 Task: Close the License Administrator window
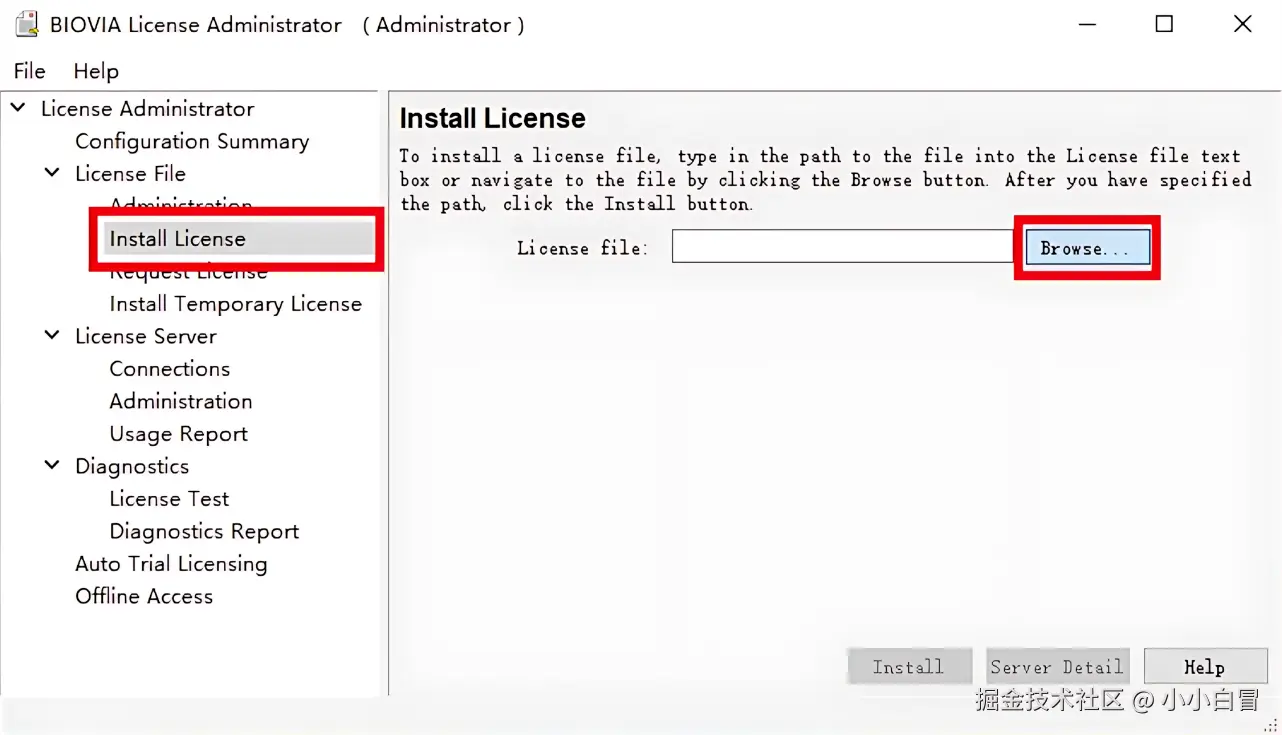point(1242,24)
